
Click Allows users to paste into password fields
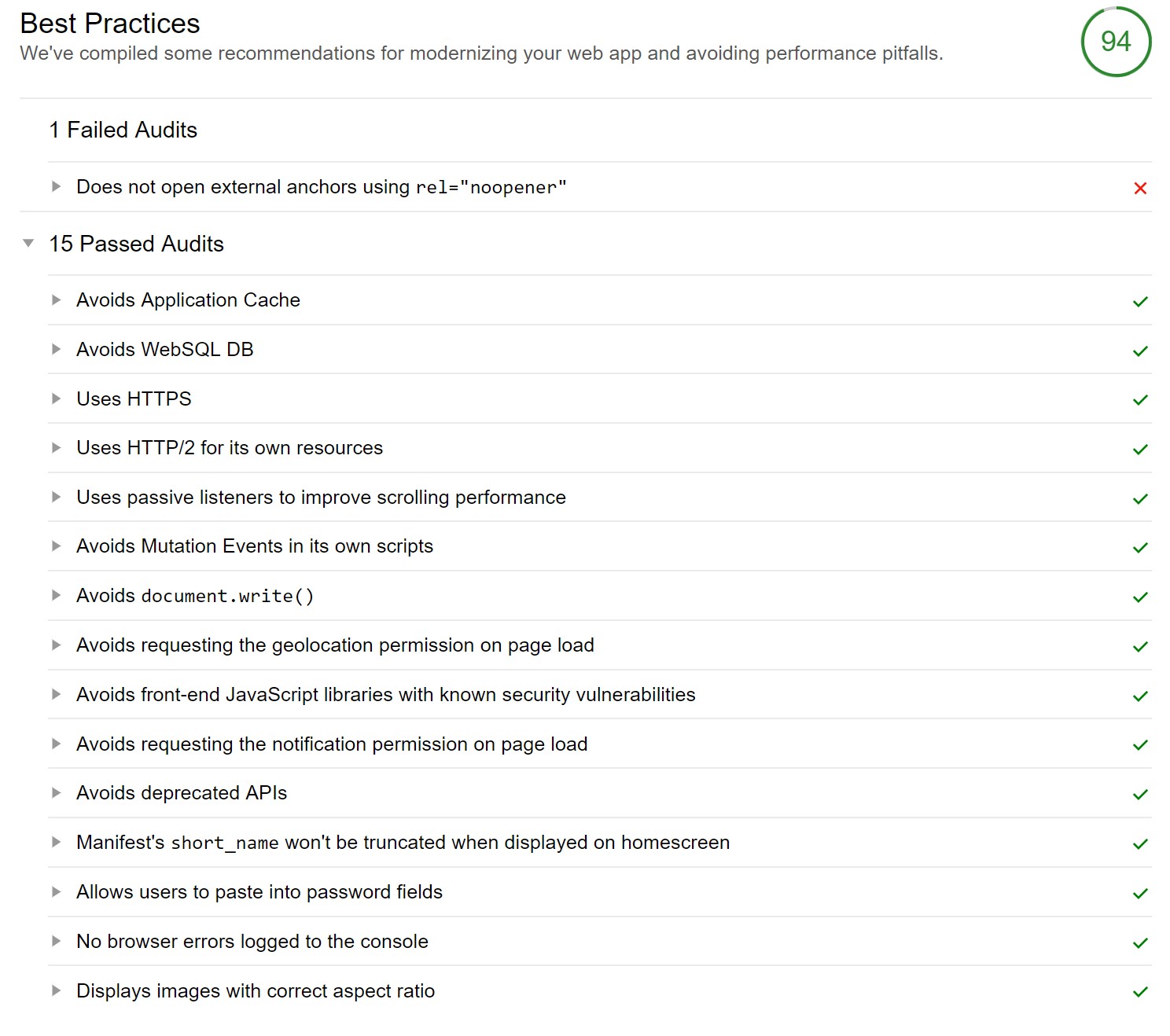(259, 892)
